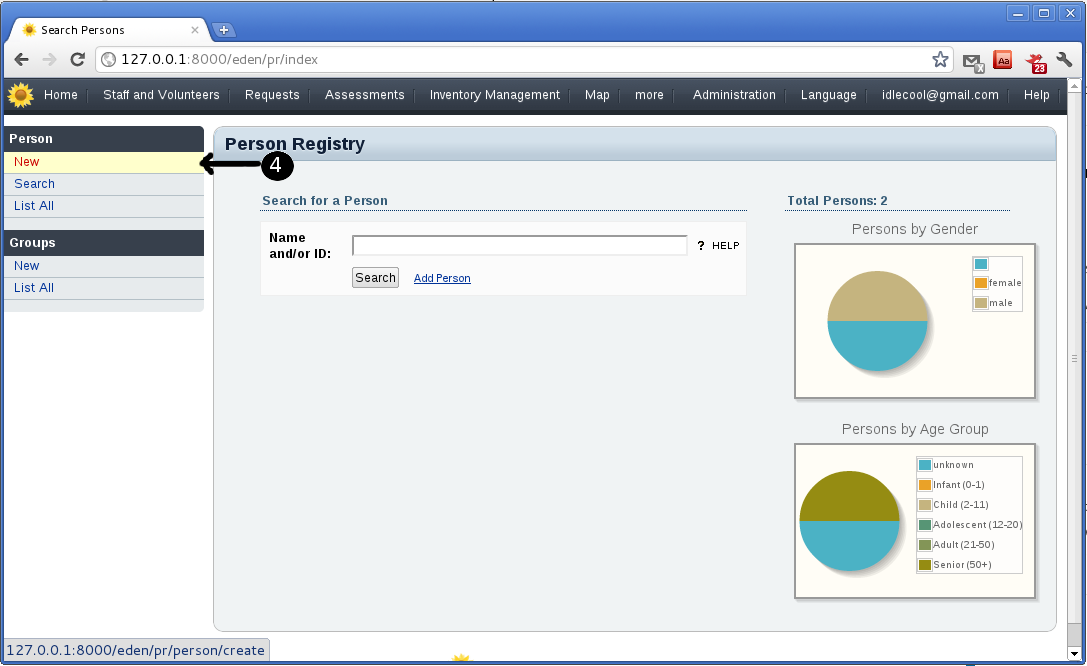
Task: Open the Language menu
Action: click(x=828, y=95)
